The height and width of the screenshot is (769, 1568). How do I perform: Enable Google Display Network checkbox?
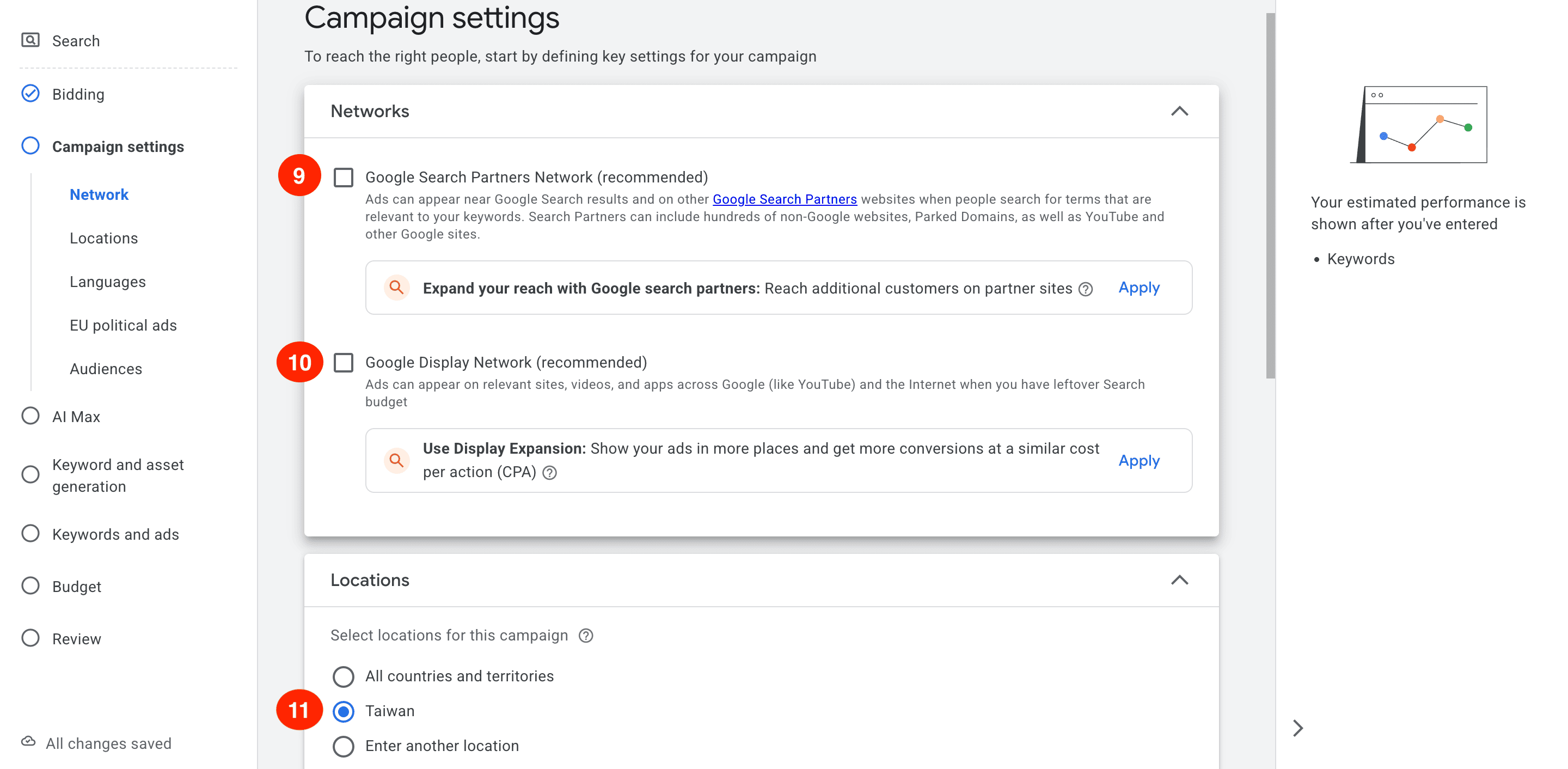click(344, 363)
